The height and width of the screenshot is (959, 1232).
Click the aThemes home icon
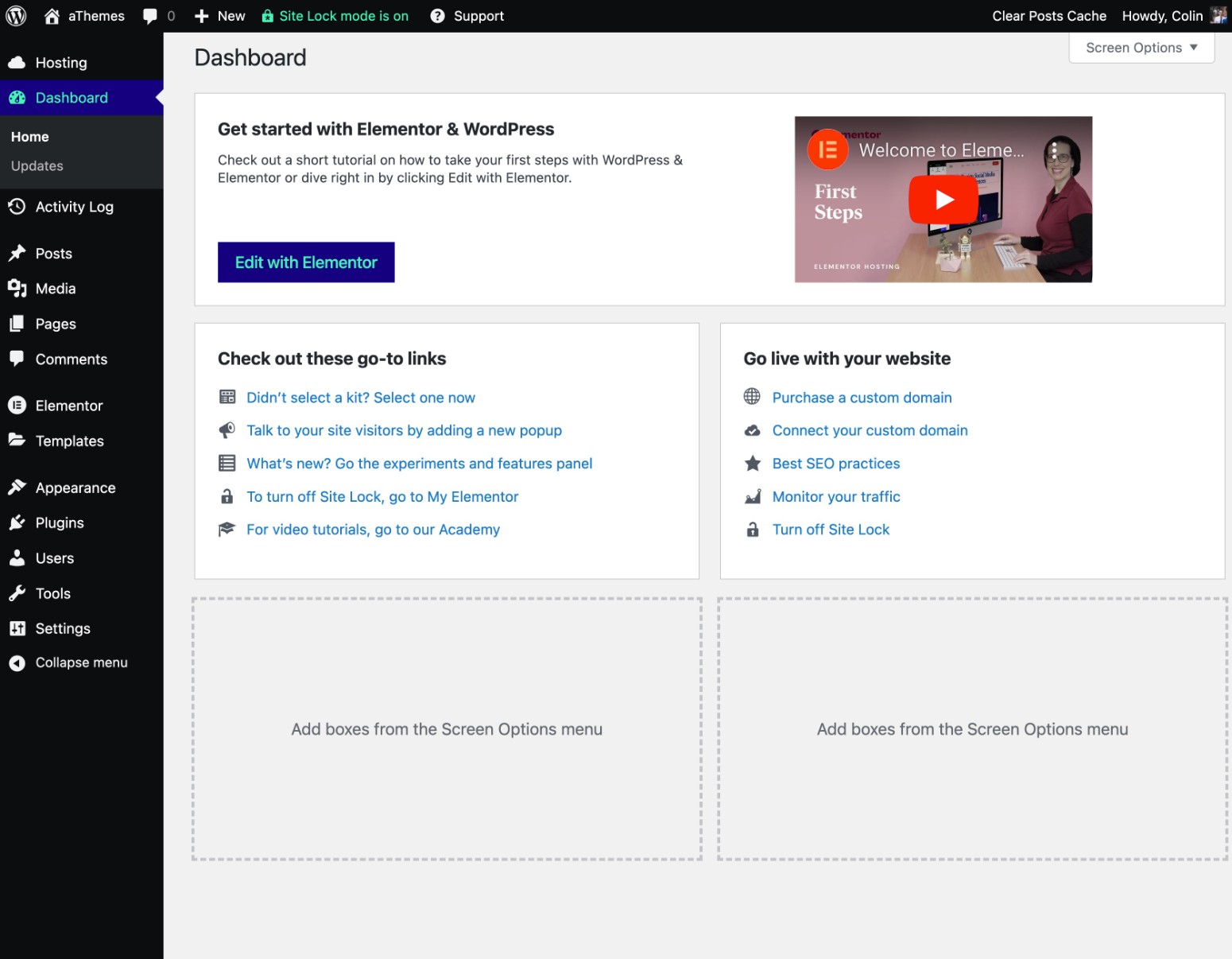point(52,16)
